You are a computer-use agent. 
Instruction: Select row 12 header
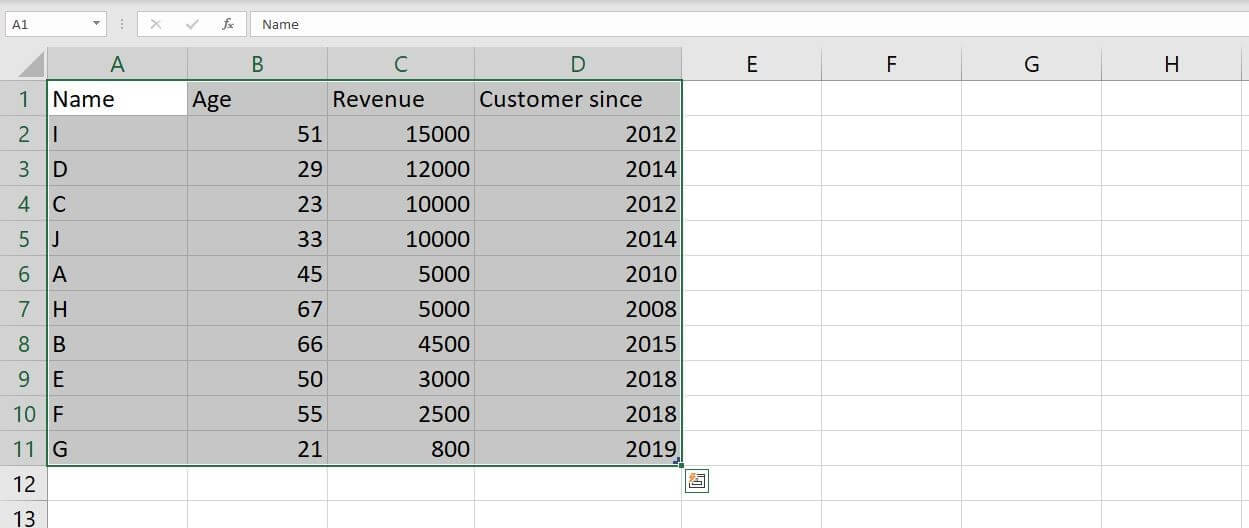tap(23, 484)
